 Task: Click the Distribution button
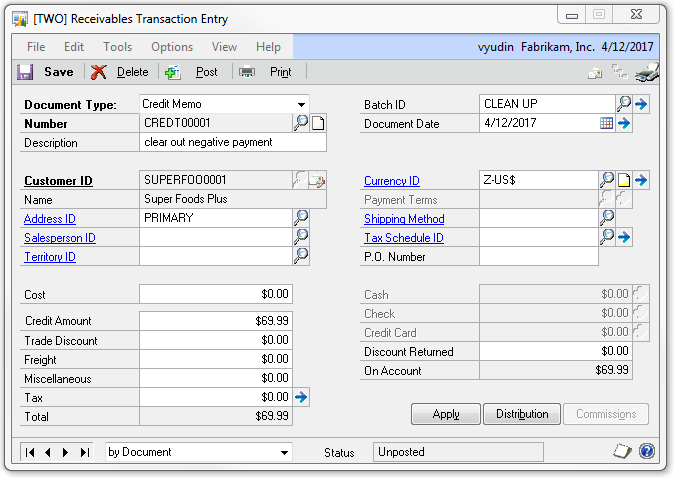(x=521, y=414)
